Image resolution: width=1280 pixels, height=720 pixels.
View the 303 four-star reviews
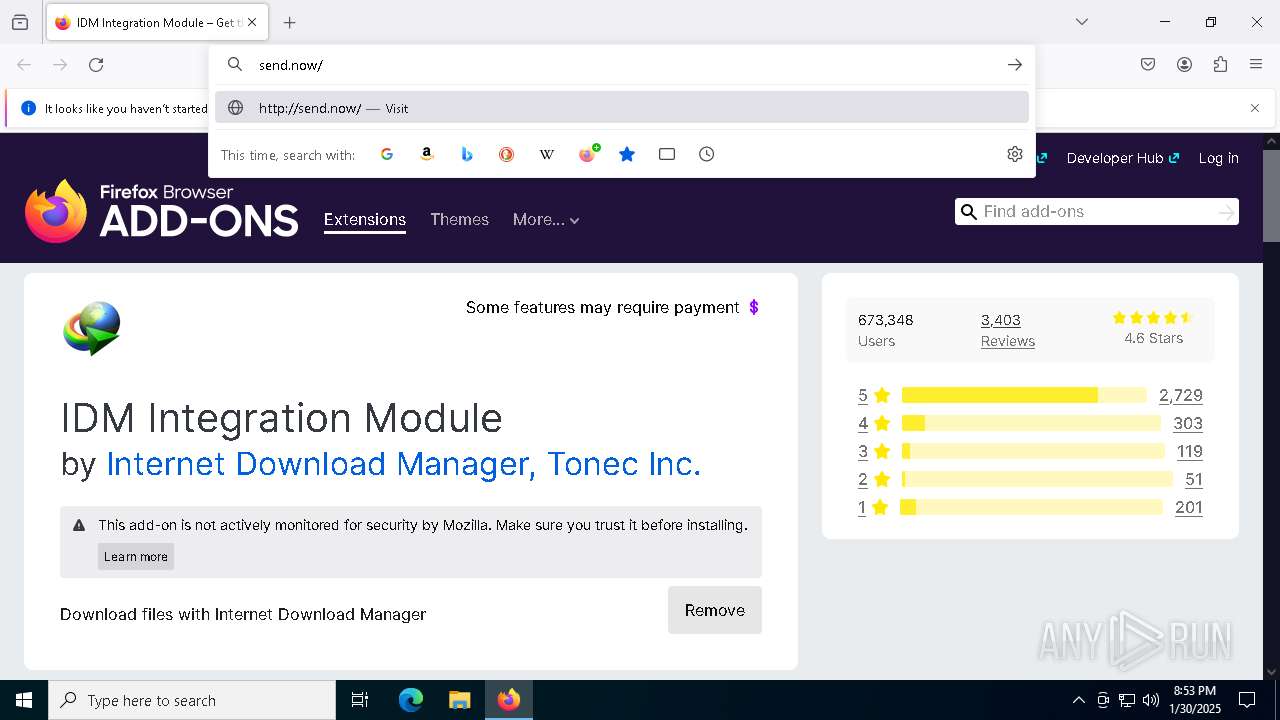click(1188, 423)
